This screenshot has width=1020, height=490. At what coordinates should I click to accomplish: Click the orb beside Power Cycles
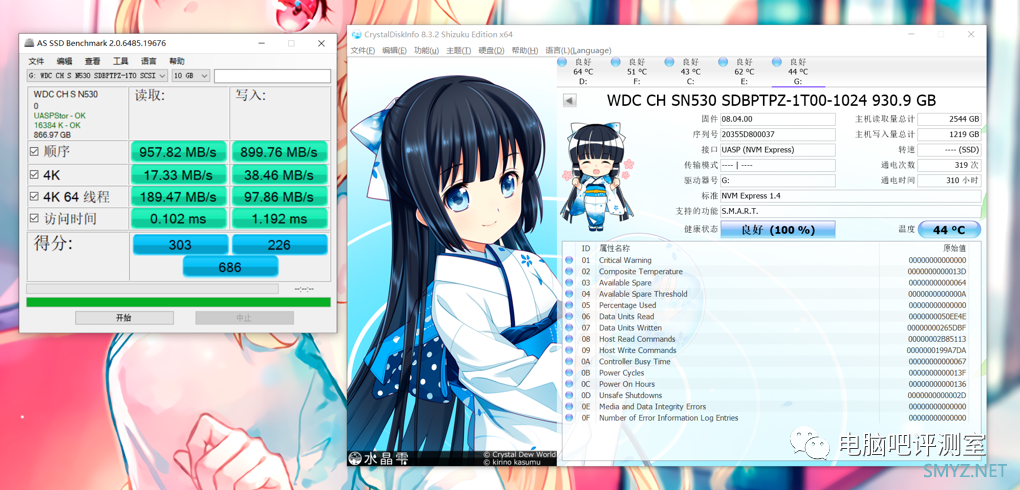[x=569, y=373]
